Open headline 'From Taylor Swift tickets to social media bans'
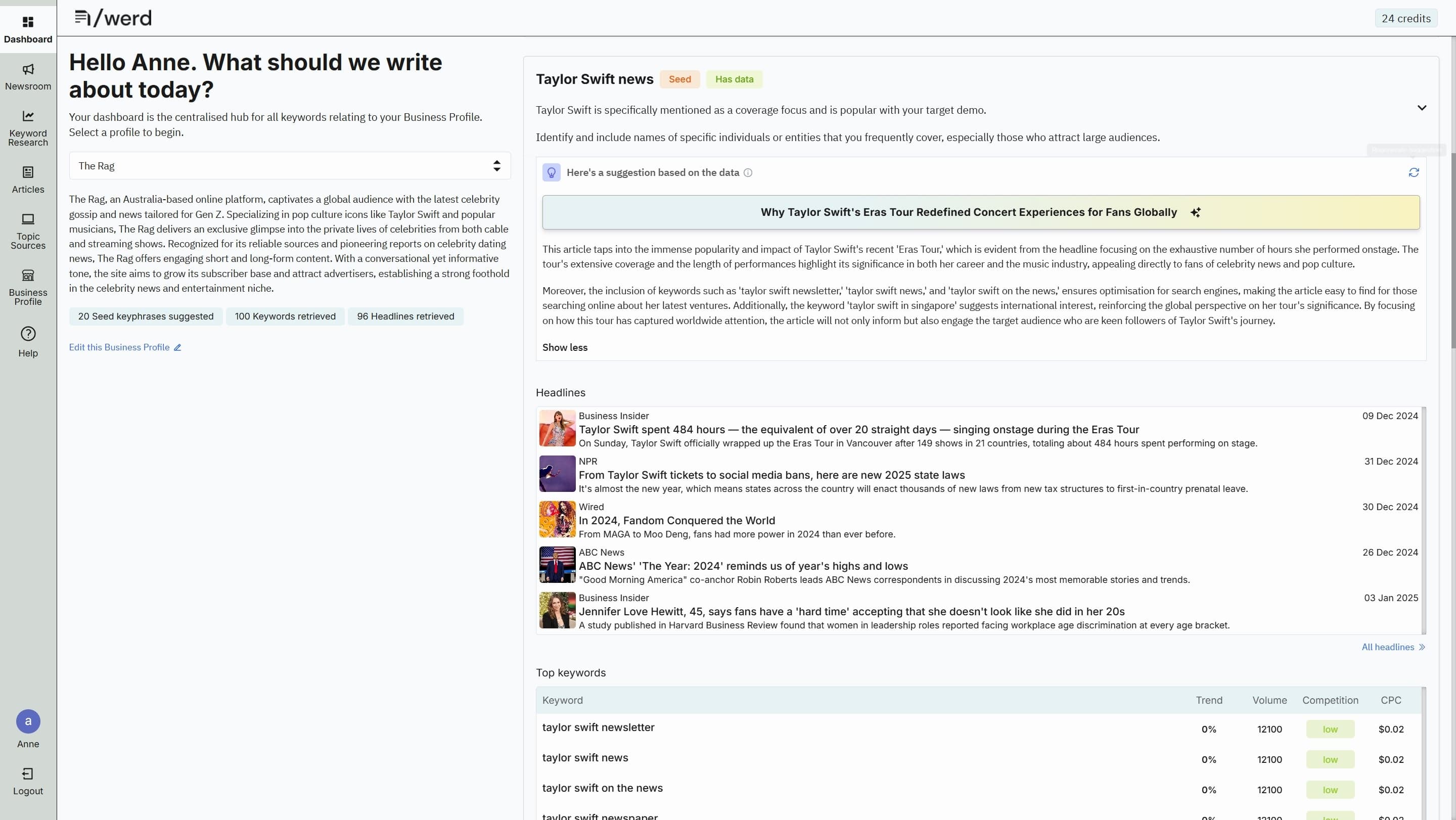The width and height of the screenshot is (1456, 820). 771,475
